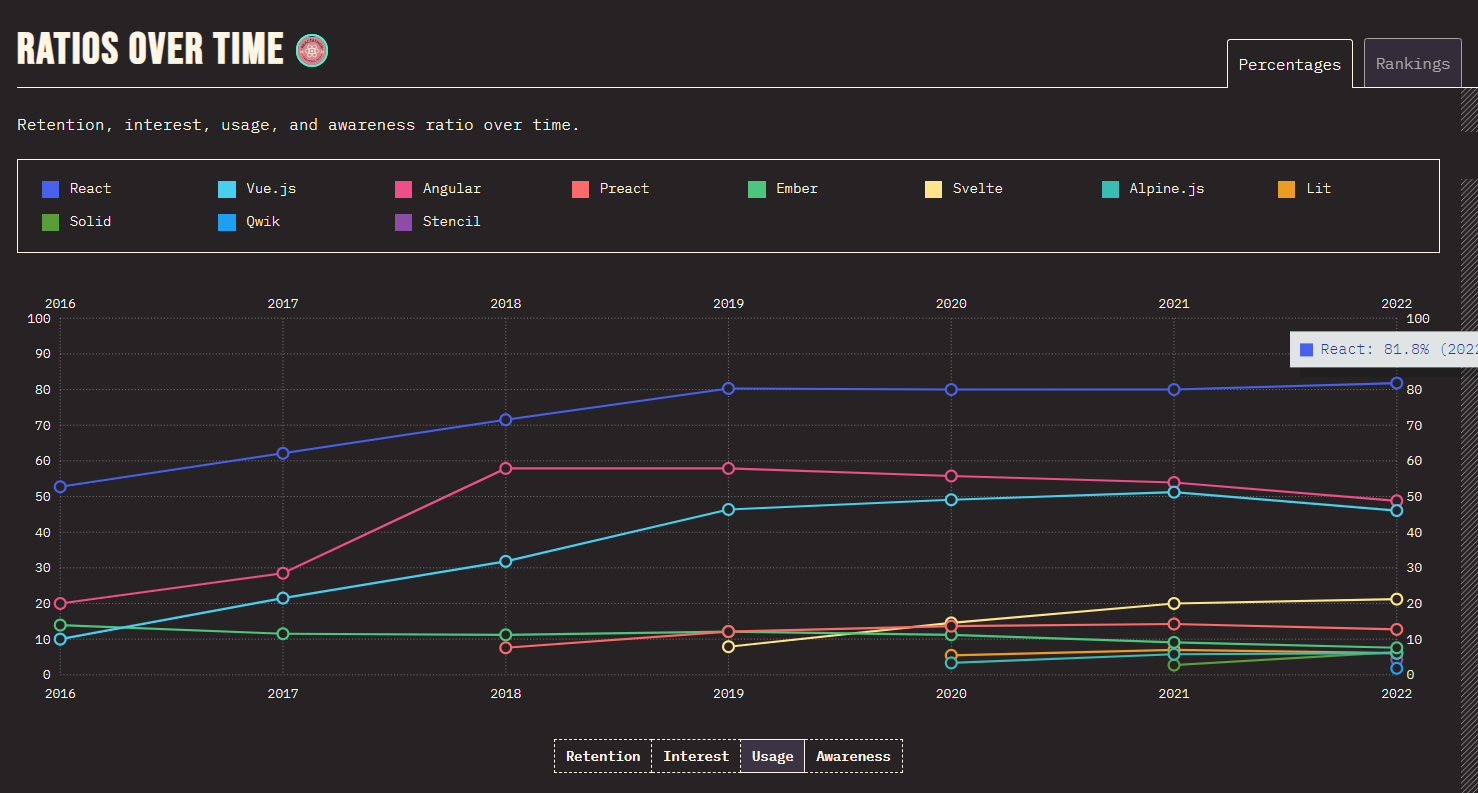
Task: Show the Interest ratio chart
Action: tap(695, 756)
